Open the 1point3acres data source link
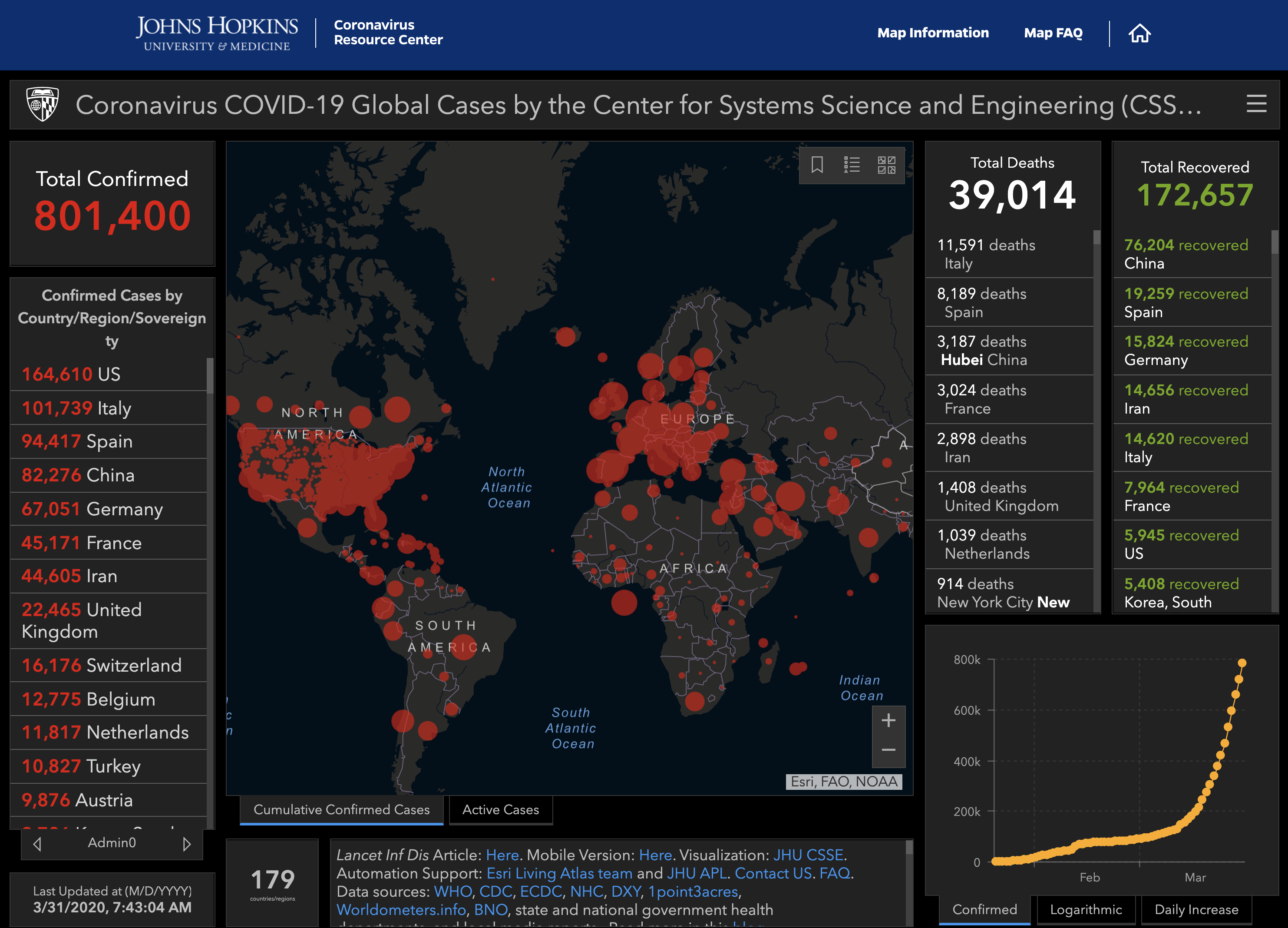The width and height of the screenshot is (1288, 928). 693,892
